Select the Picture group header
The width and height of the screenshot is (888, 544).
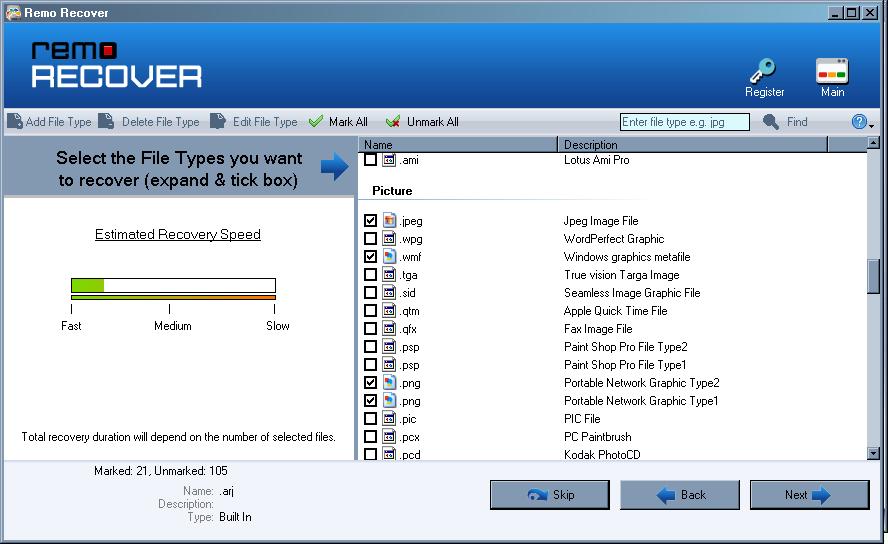(x=392, y=191)
